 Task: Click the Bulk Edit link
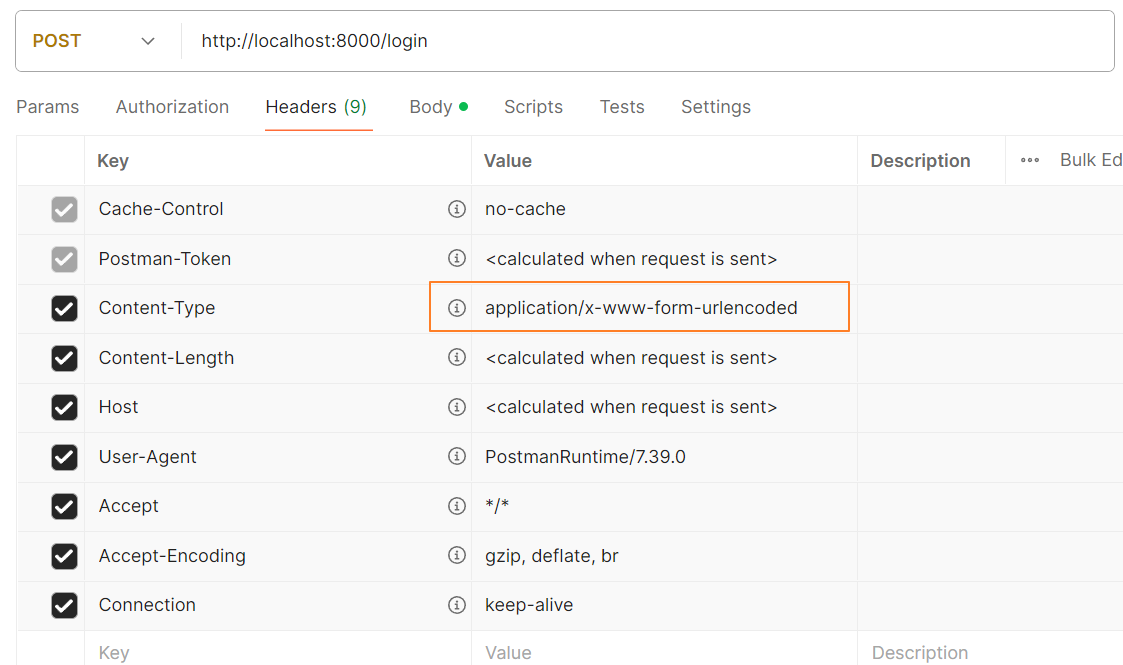(1090, 161)
